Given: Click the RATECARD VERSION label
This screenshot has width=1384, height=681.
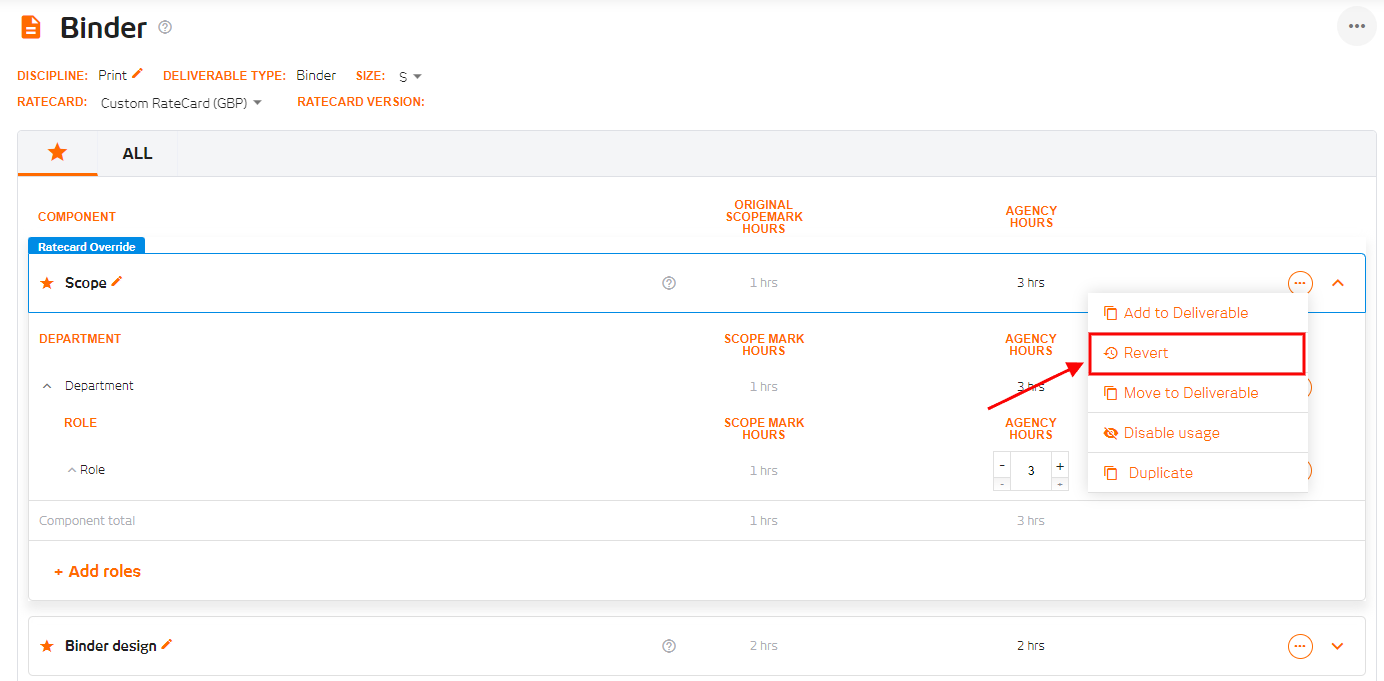Looking at the screenshot, I should pos(361,102).
